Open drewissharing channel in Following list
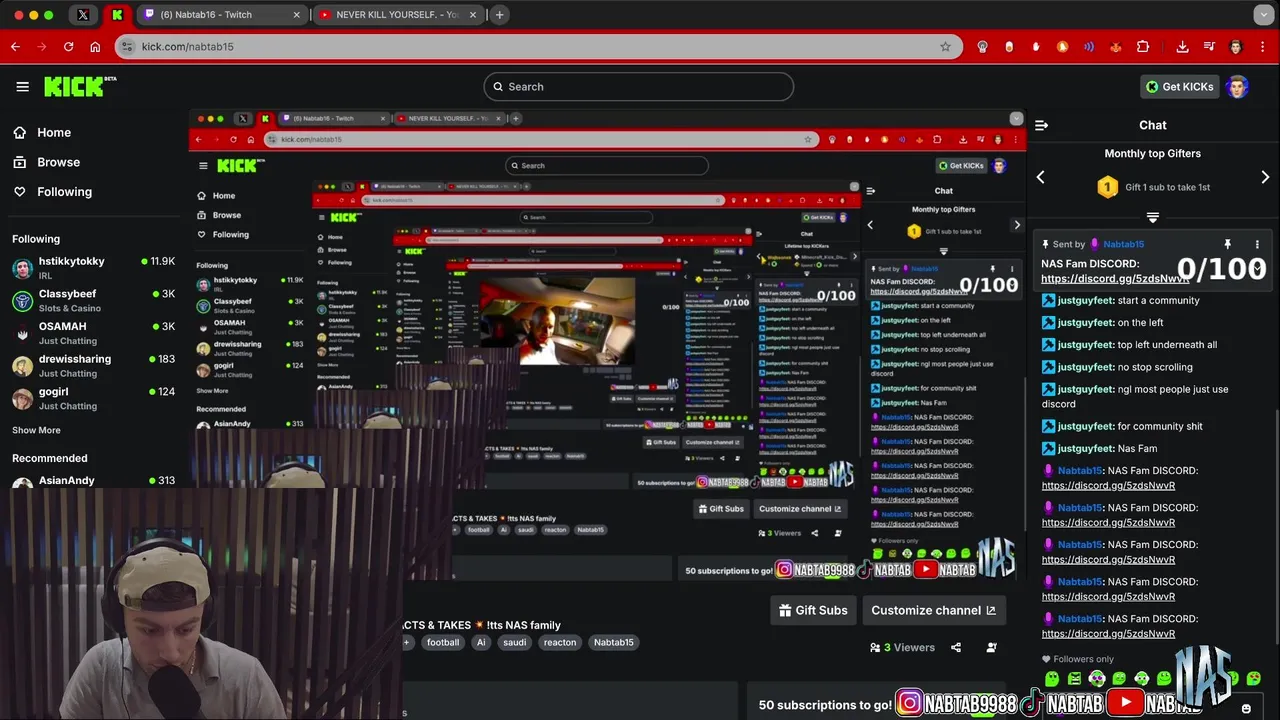The width and height of the screenshot is (1280, 720). [93, 365]
